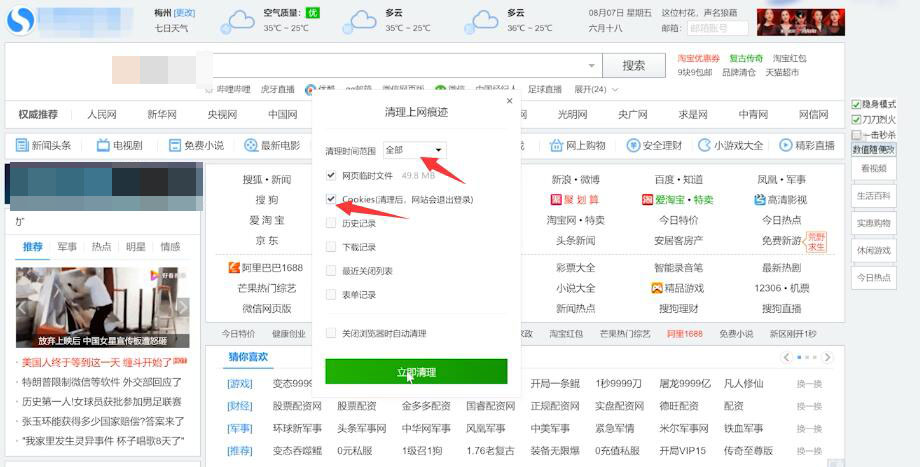Open 爱淘宝·特卖 site shortcut
The height and width of the screenshot is (467, 920).
point(678,200)
